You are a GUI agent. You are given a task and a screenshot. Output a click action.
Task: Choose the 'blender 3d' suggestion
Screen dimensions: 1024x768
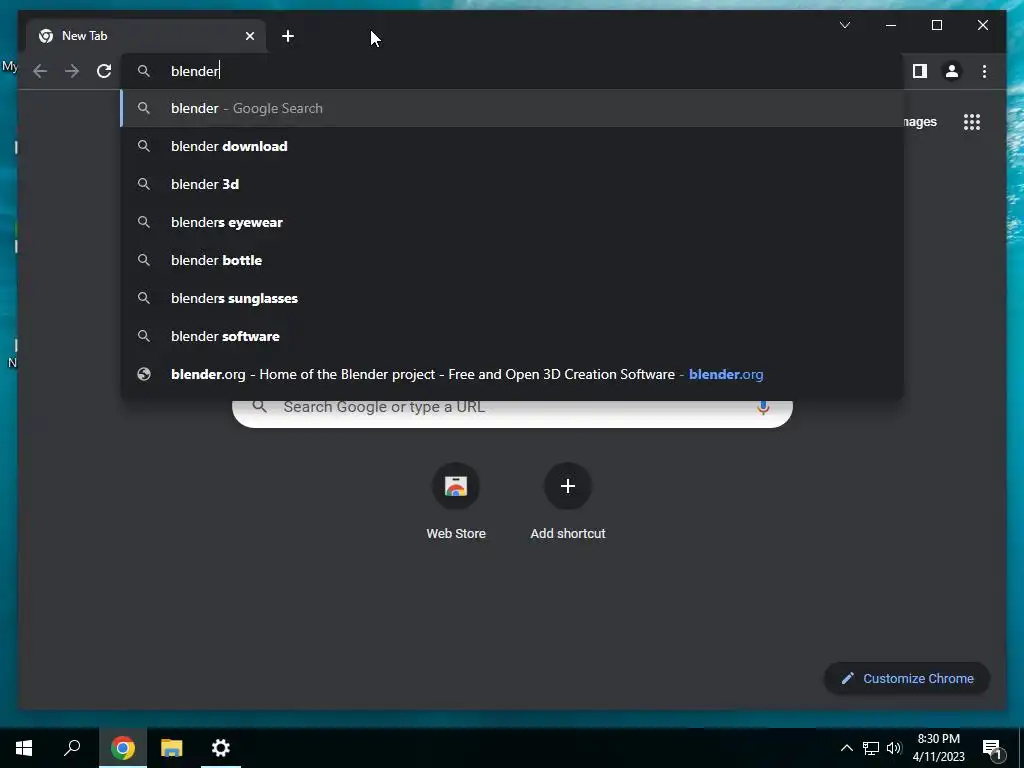pos(512,184)
